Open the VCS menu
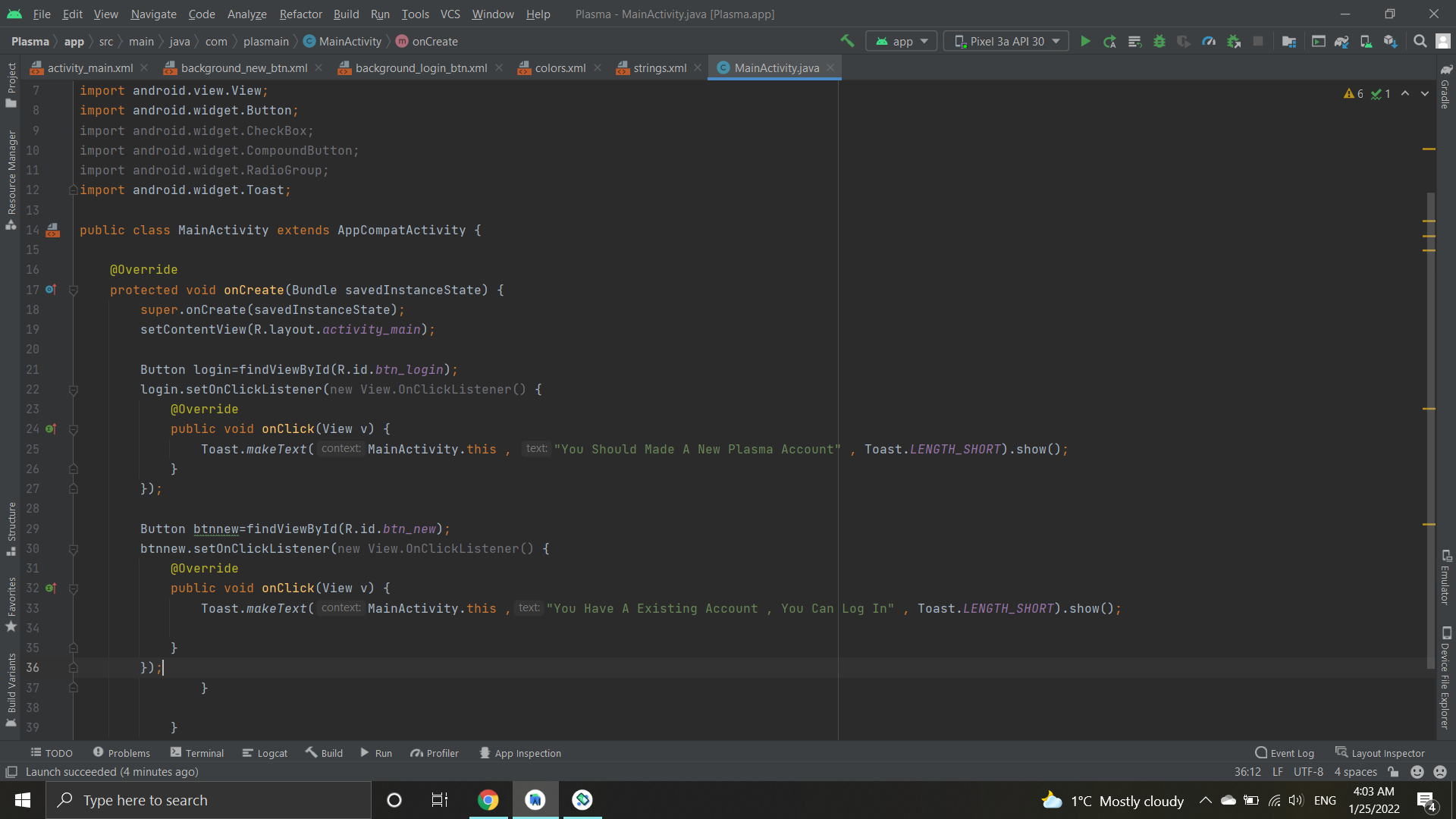 pos(450,14)
